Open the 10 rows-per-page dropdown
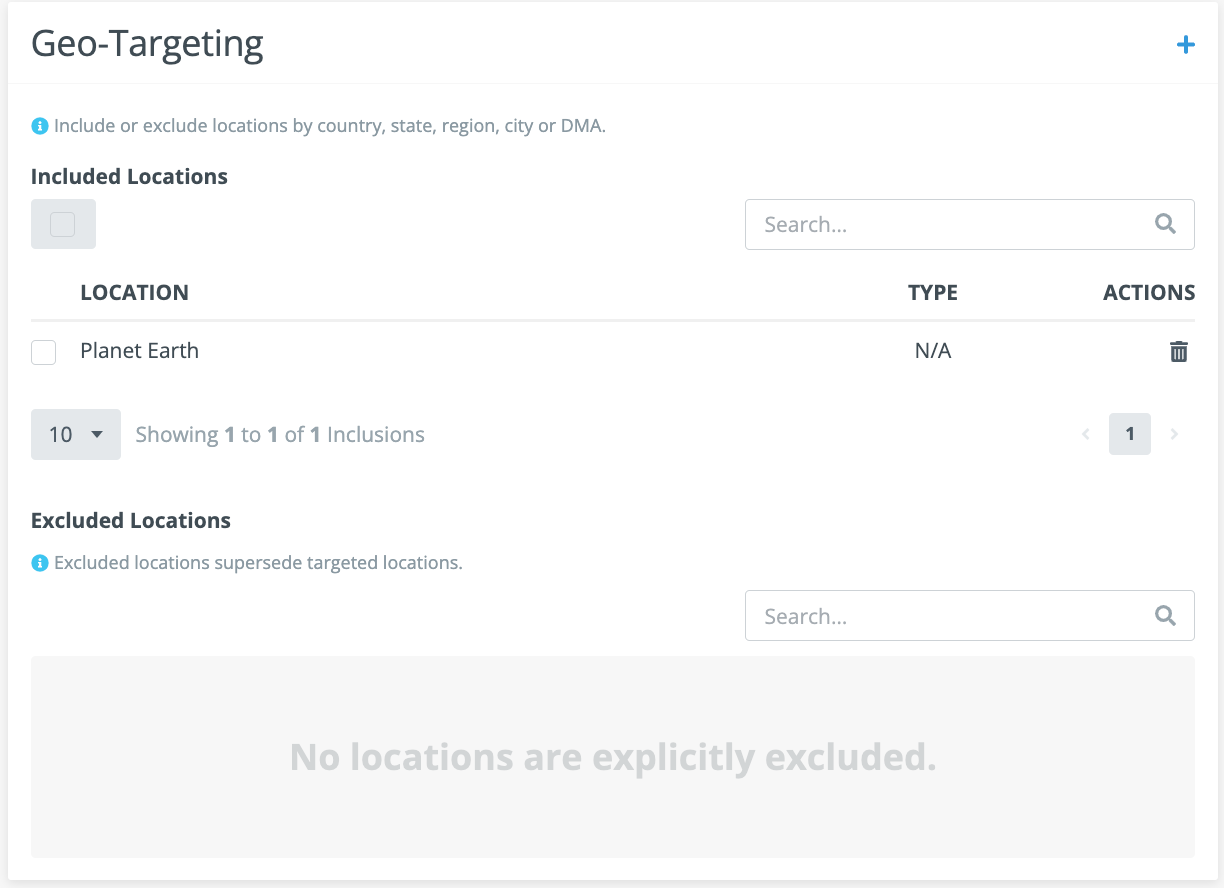This screenshot has height=888, width=1224. 76,434
